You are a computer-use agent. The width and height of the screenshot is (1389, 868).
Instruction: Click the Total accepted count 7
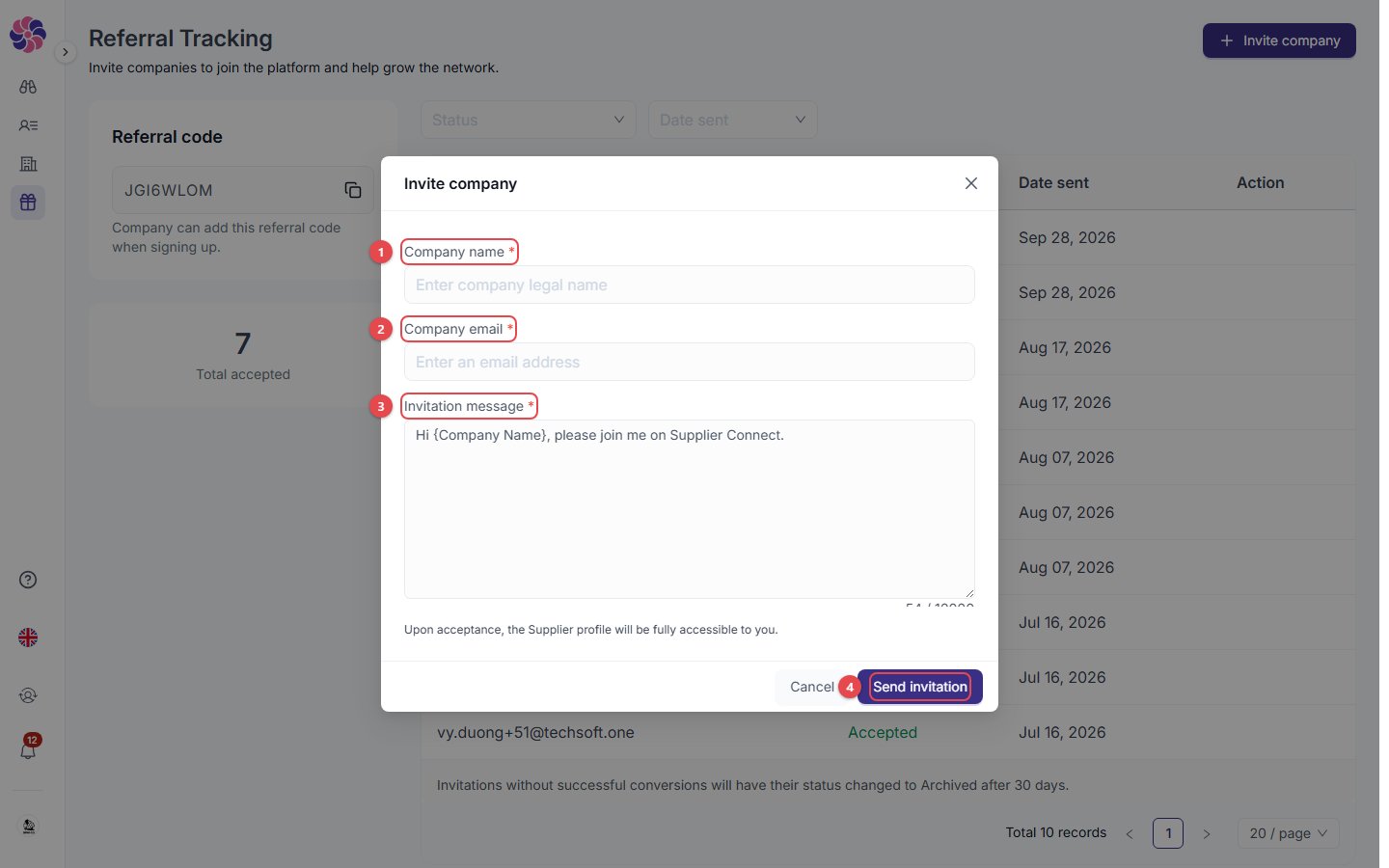pyautogui.click(x=243, y=343)
